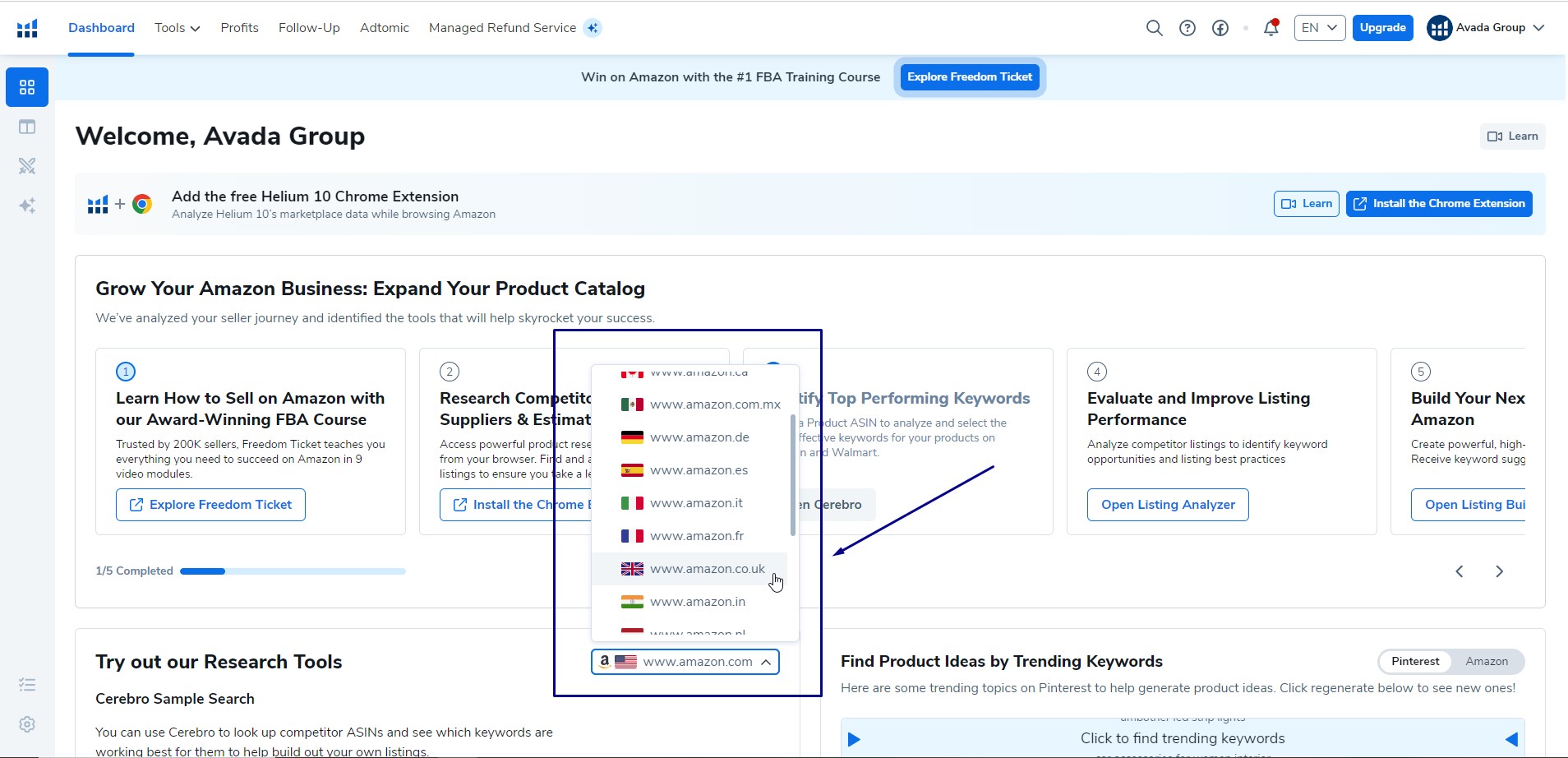1568x758 pixels.
Task: Click the 1/5 Completed progress bar
Action: click(x=293, y=571)
